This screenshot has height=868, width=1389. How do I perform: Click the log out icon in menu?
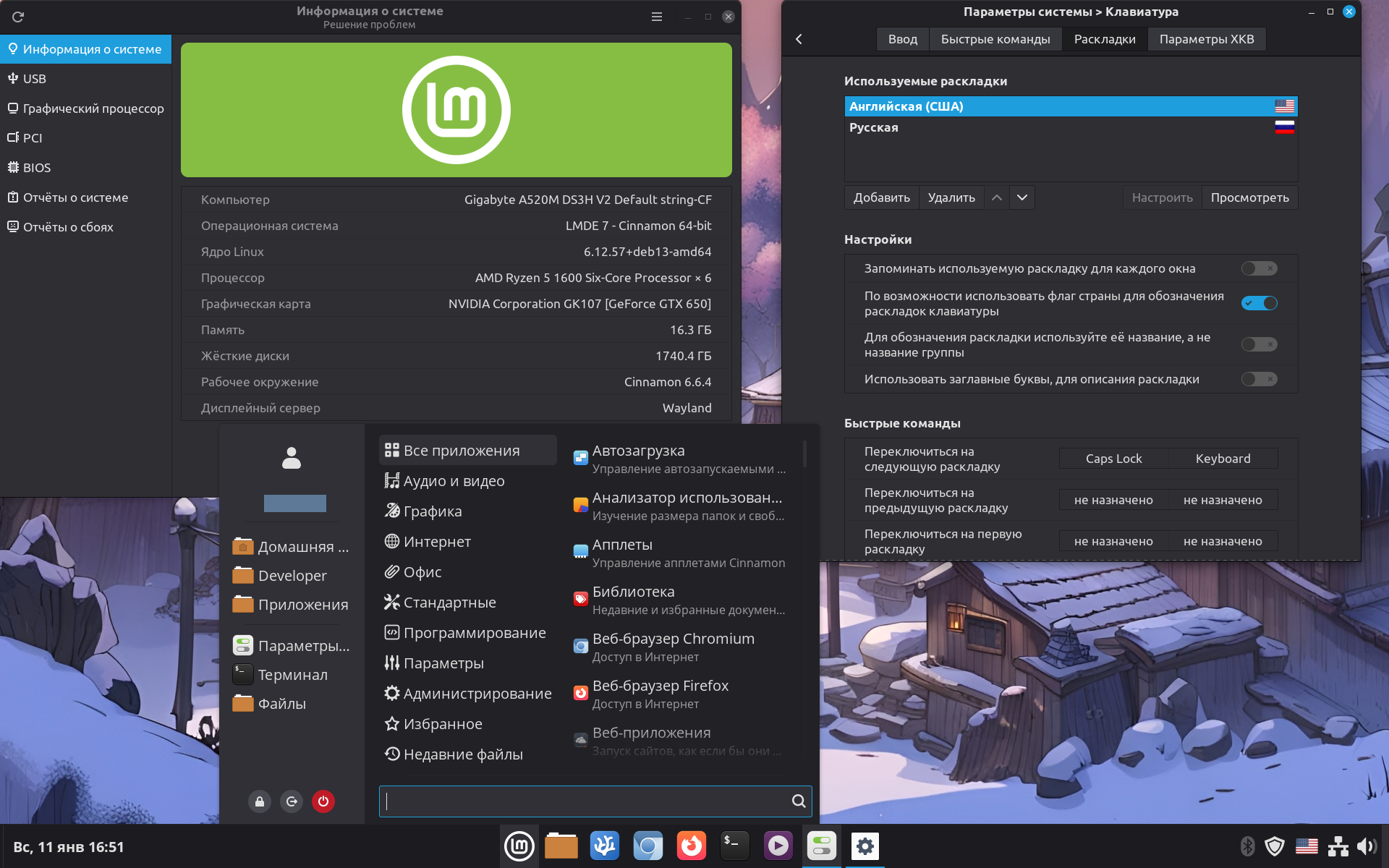(x=292, y=801)
